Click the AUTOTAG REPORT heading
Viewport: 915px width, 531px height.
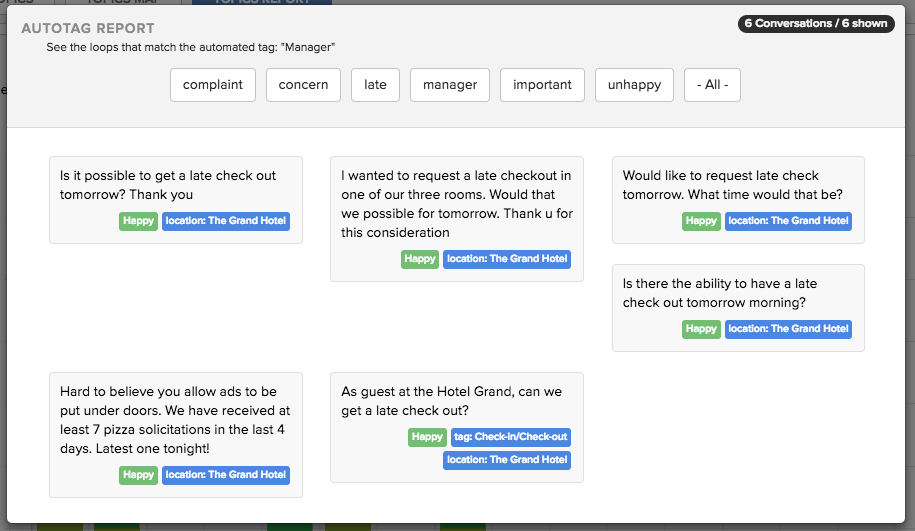click(x=88, y=29)
